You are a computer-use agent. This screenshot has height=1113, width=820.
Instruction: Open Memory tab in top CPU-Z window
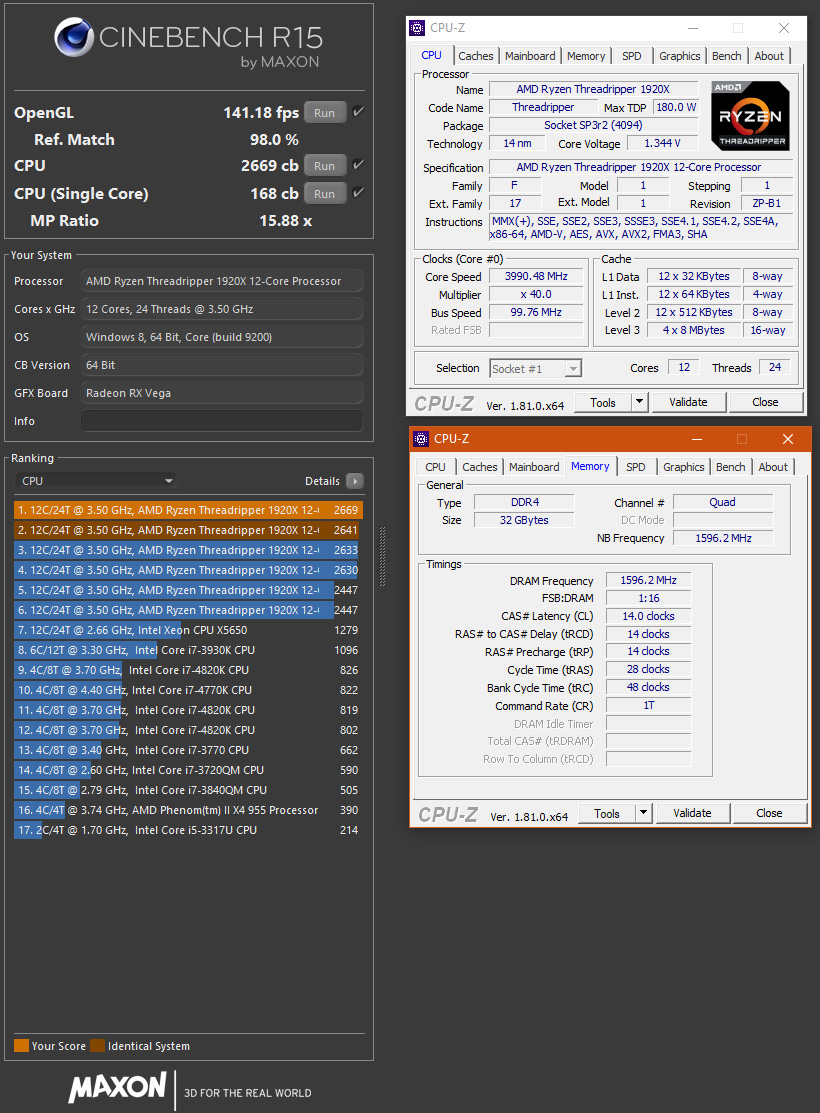586,56
